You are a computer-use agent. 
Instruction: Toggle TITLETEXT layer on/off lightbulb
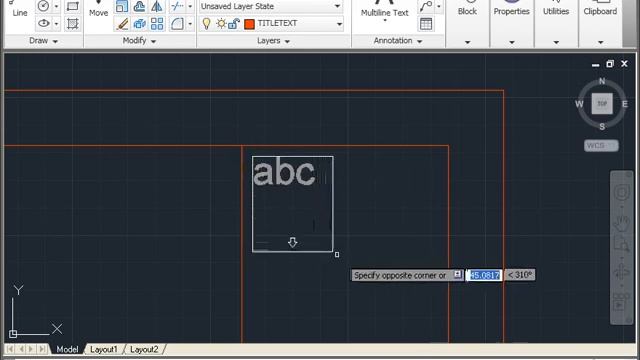point(207,24)
